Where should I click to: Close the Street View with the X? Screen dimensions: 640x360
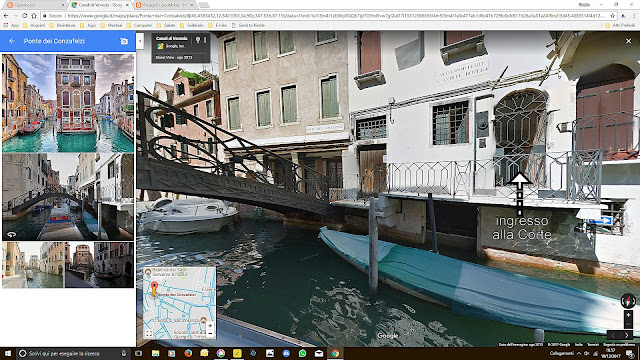(x=629, y=41)
